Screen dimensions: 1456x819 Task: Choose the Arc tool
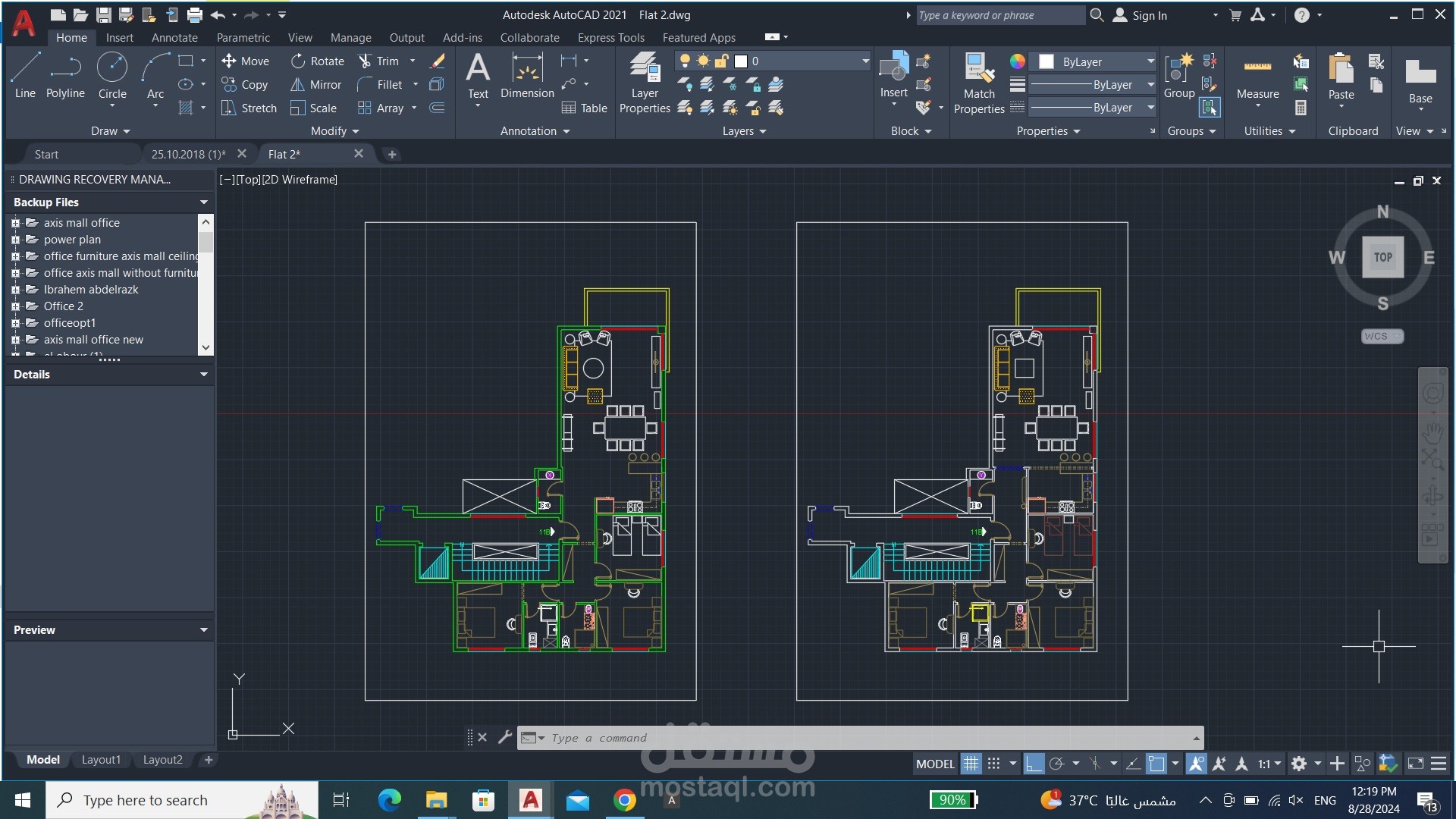click(155, 76)
